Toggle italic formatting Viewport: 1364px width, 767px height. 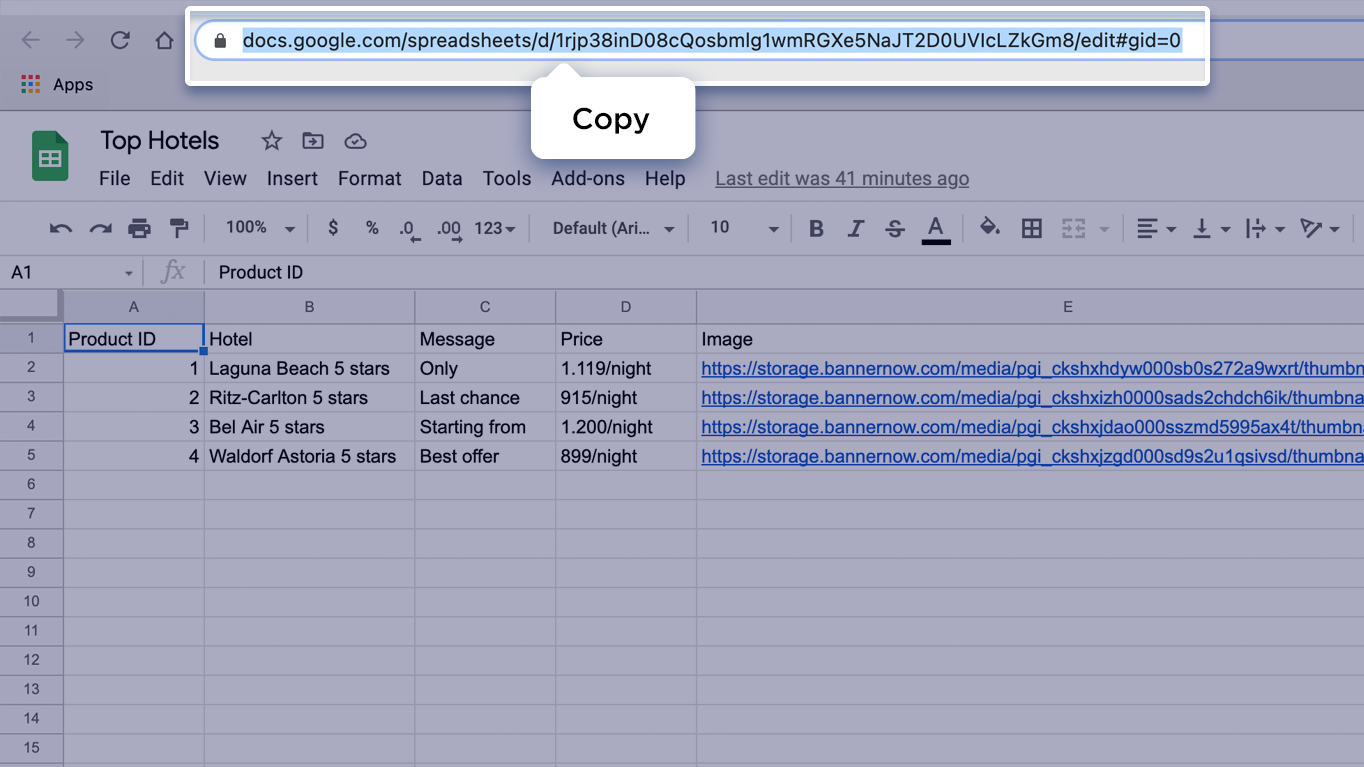tap(855, 229)
